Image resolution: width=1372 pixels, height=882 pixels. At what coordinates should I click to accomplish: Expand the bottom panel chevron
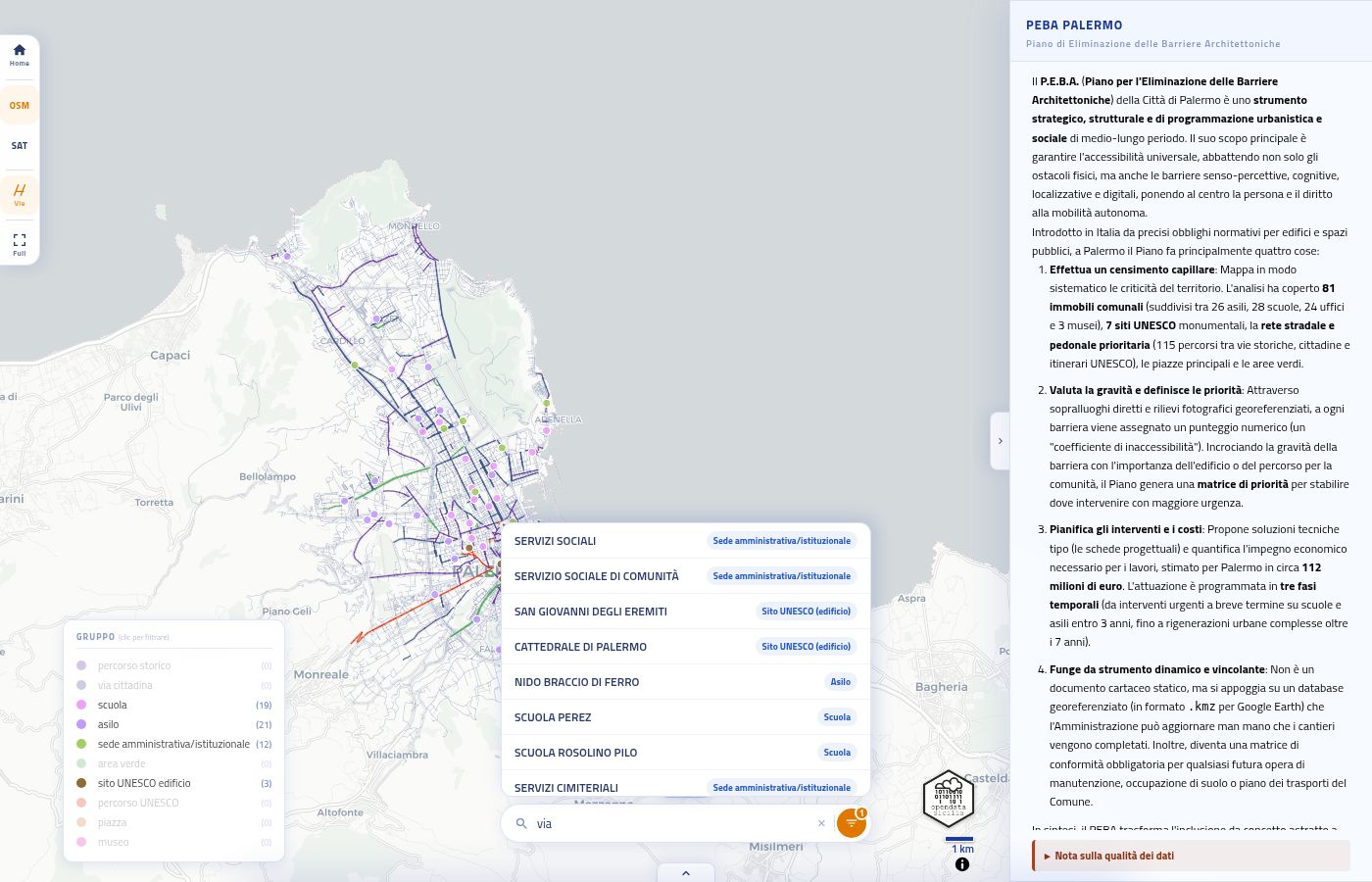tap(686, 872)
